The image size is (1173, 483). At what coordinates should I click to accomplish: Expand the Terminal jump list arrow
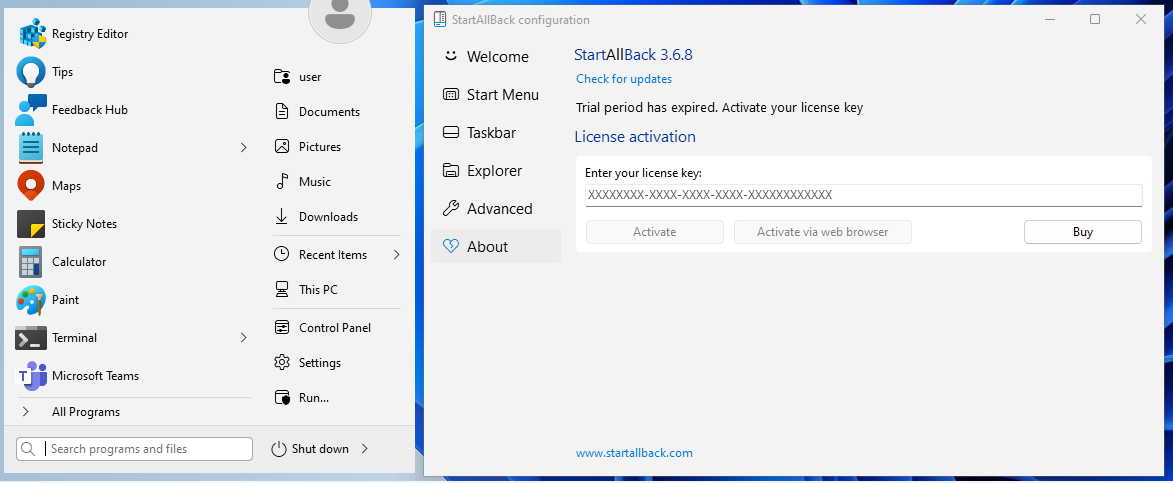tap(243, 338)
